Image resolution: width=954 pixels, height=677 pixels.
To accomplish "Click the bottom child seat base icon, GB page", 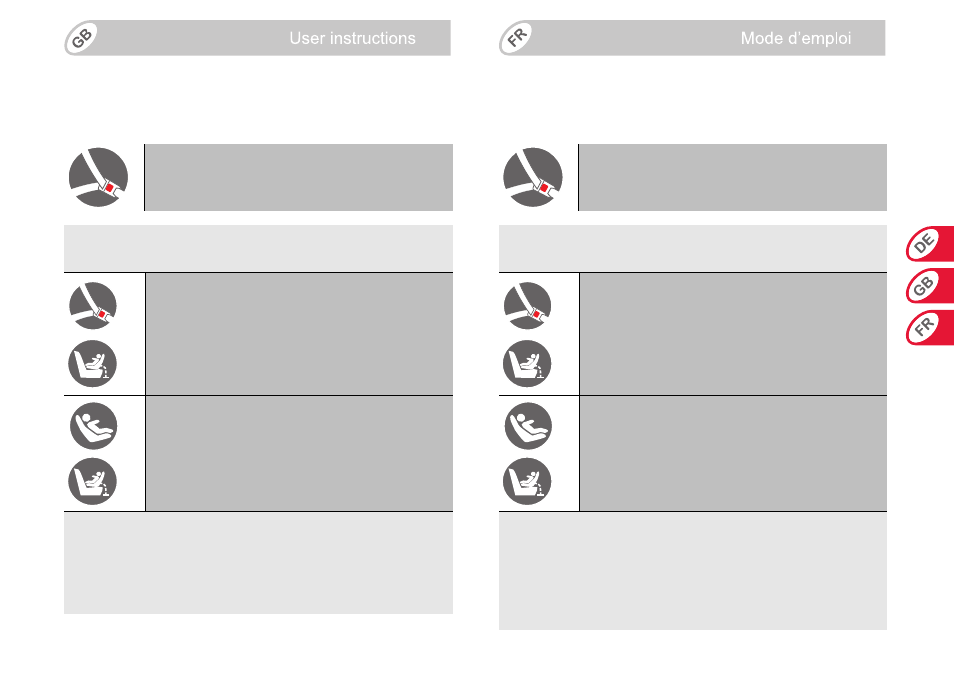I will (x=92, y=482).
